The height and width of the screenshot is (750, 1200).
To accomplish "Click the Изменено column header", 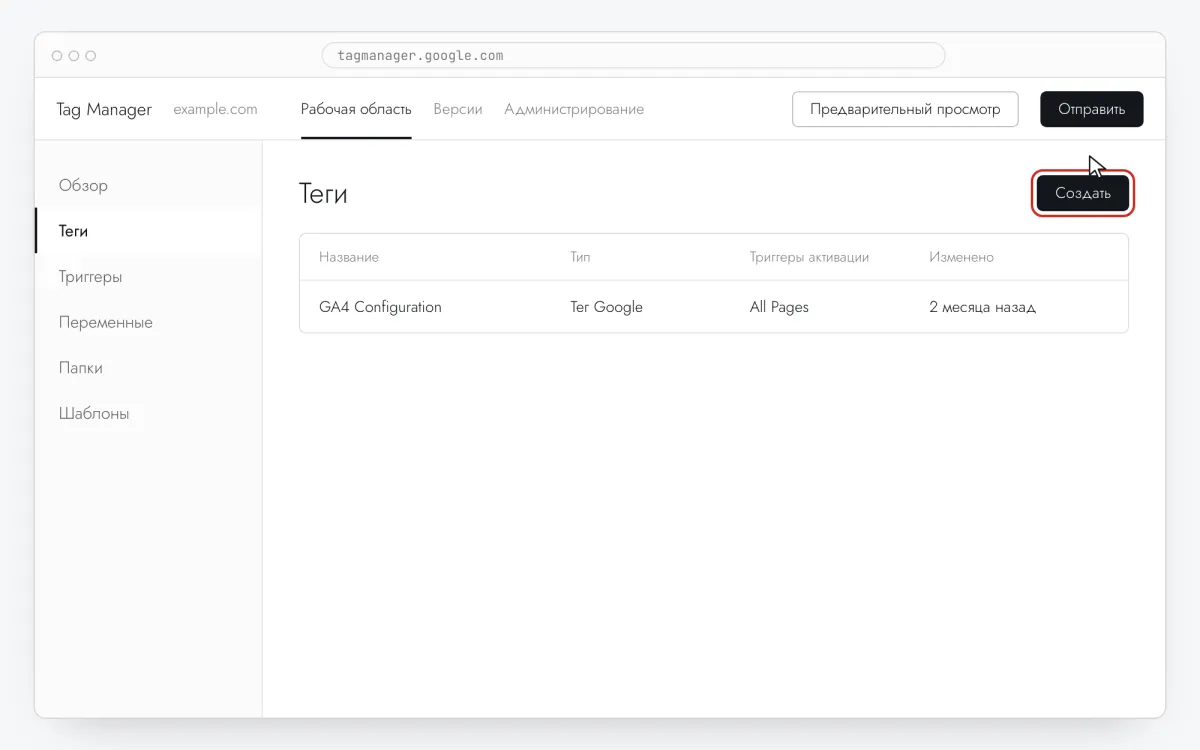I will (961, 257).
